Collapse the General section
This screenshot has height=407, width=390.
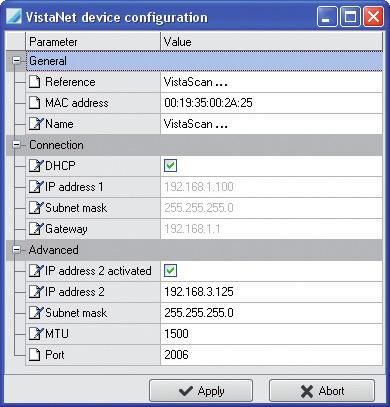[x=16, y=61]
